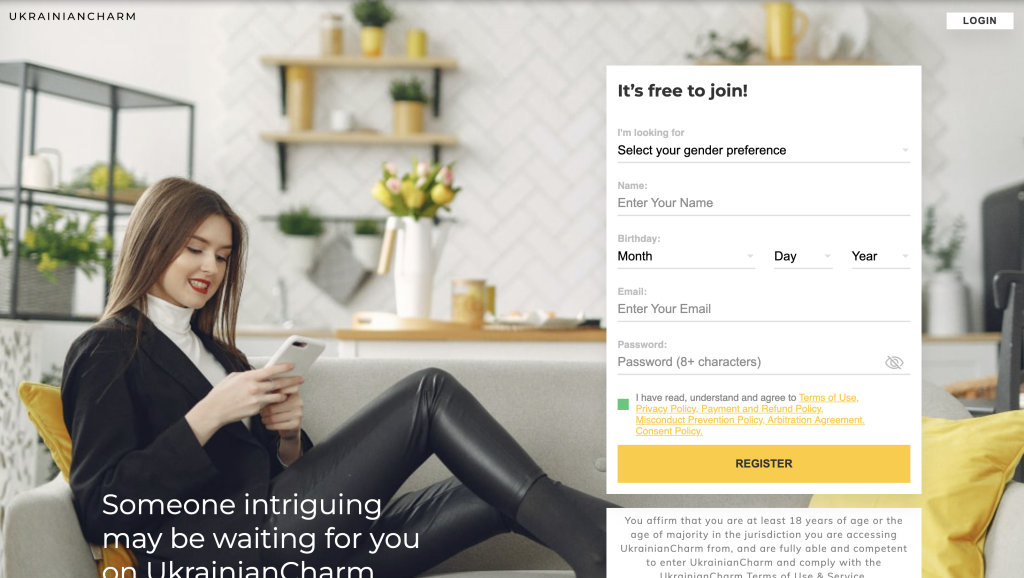Screen dimensions: 1024x578
Task: Open the Arbitration Agreement link
Action: point(816,420)
